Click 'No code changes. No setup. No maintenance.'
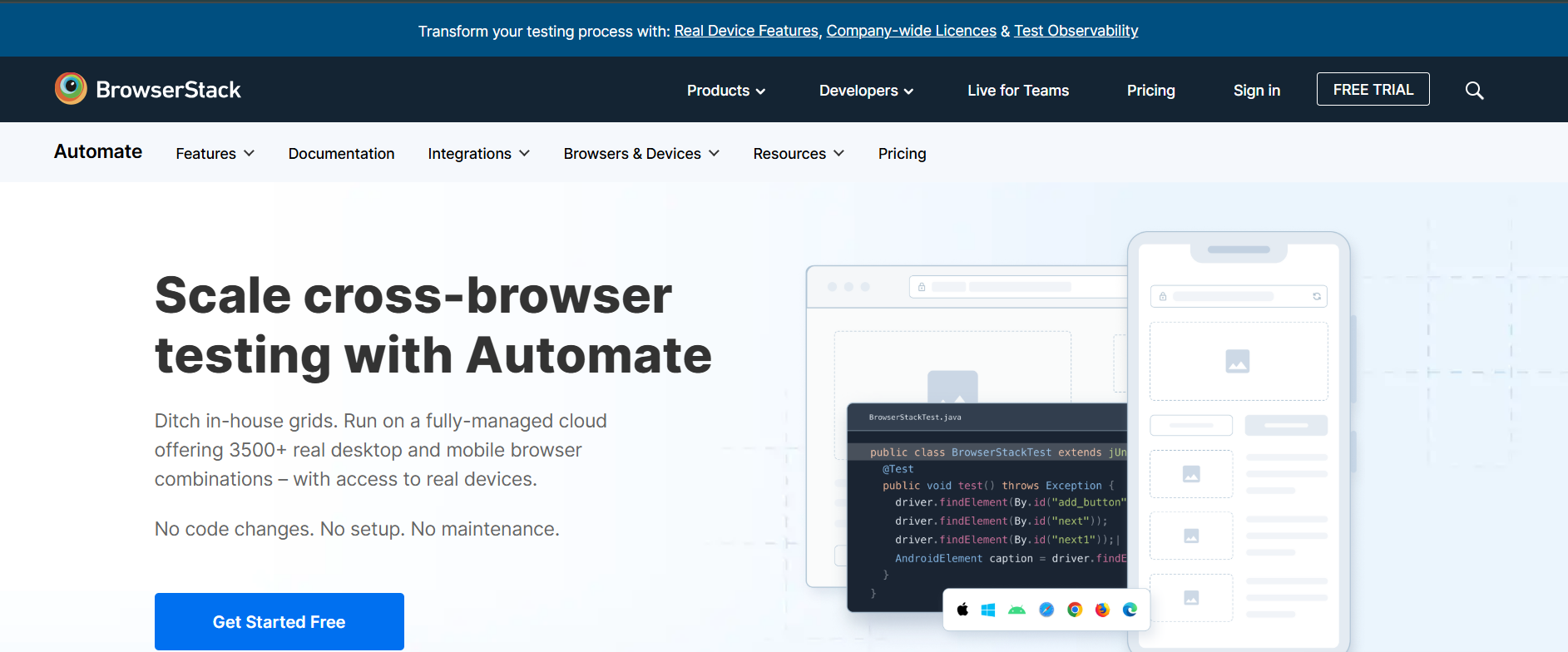 pos(357,529)
